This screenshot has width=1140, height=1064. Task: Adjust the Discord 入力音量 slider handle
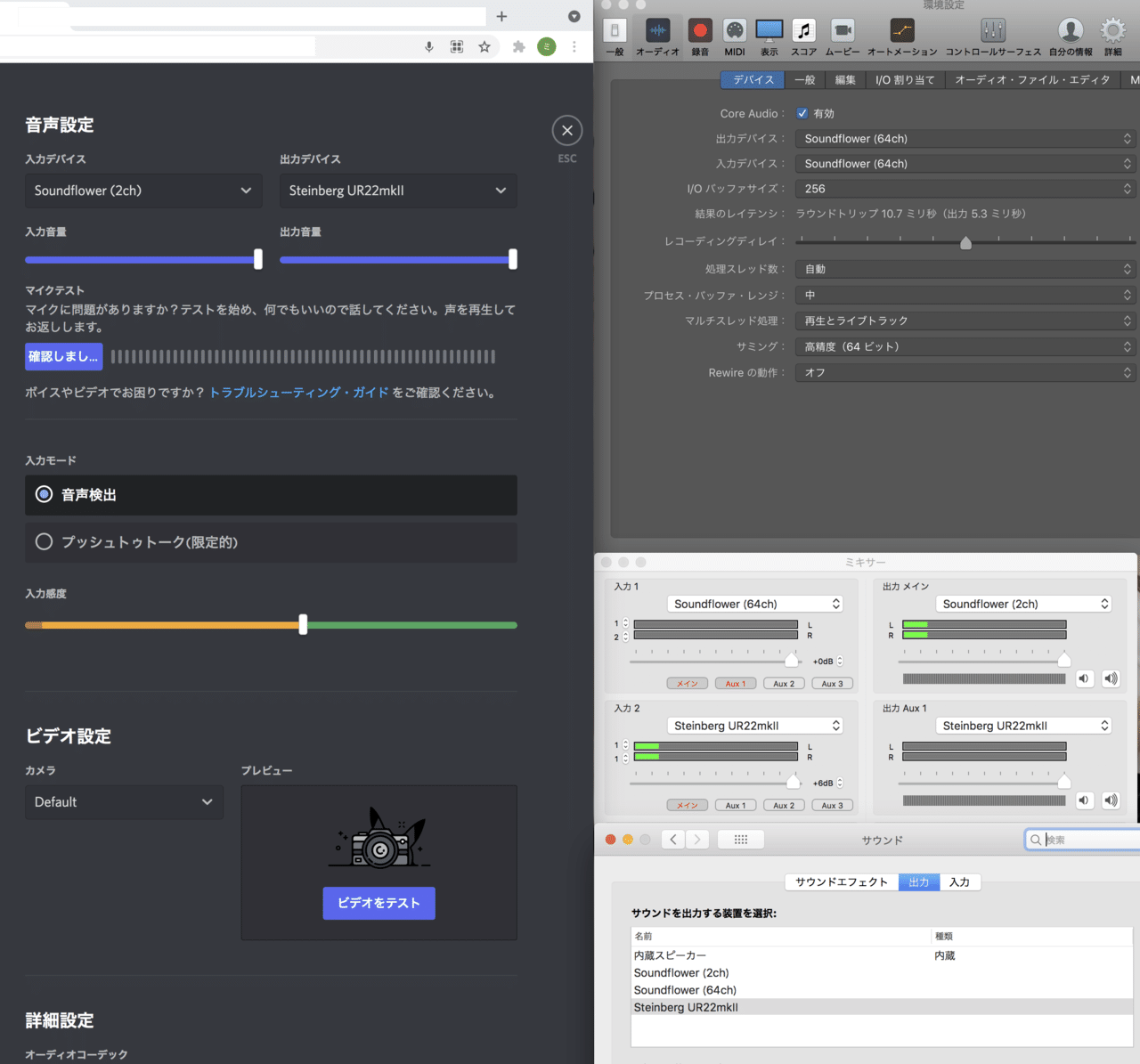coord(258,259)
